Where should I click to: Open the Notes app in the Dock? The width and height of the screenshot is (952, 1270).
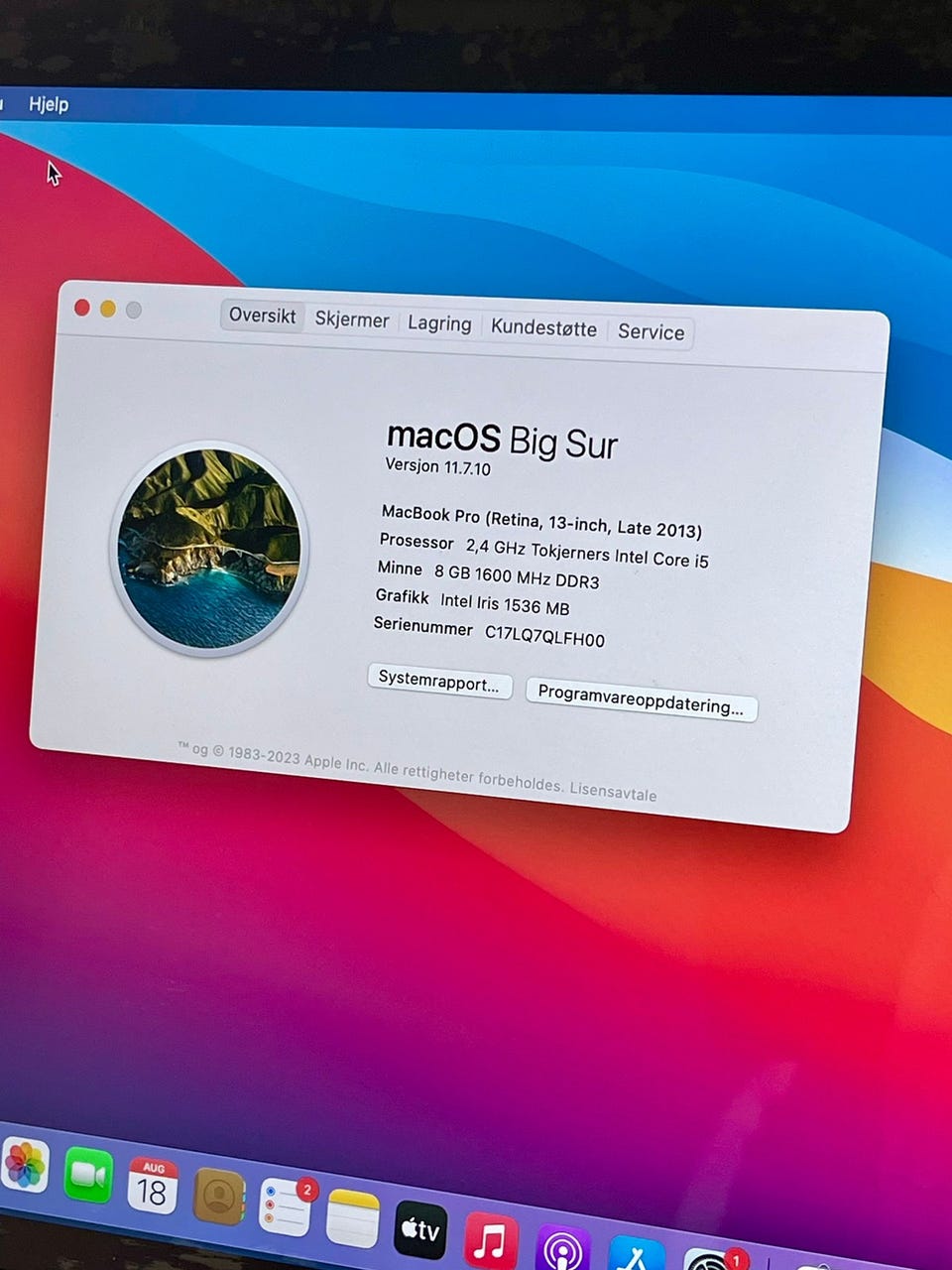pyautogui.click(x=353, y=1218)
